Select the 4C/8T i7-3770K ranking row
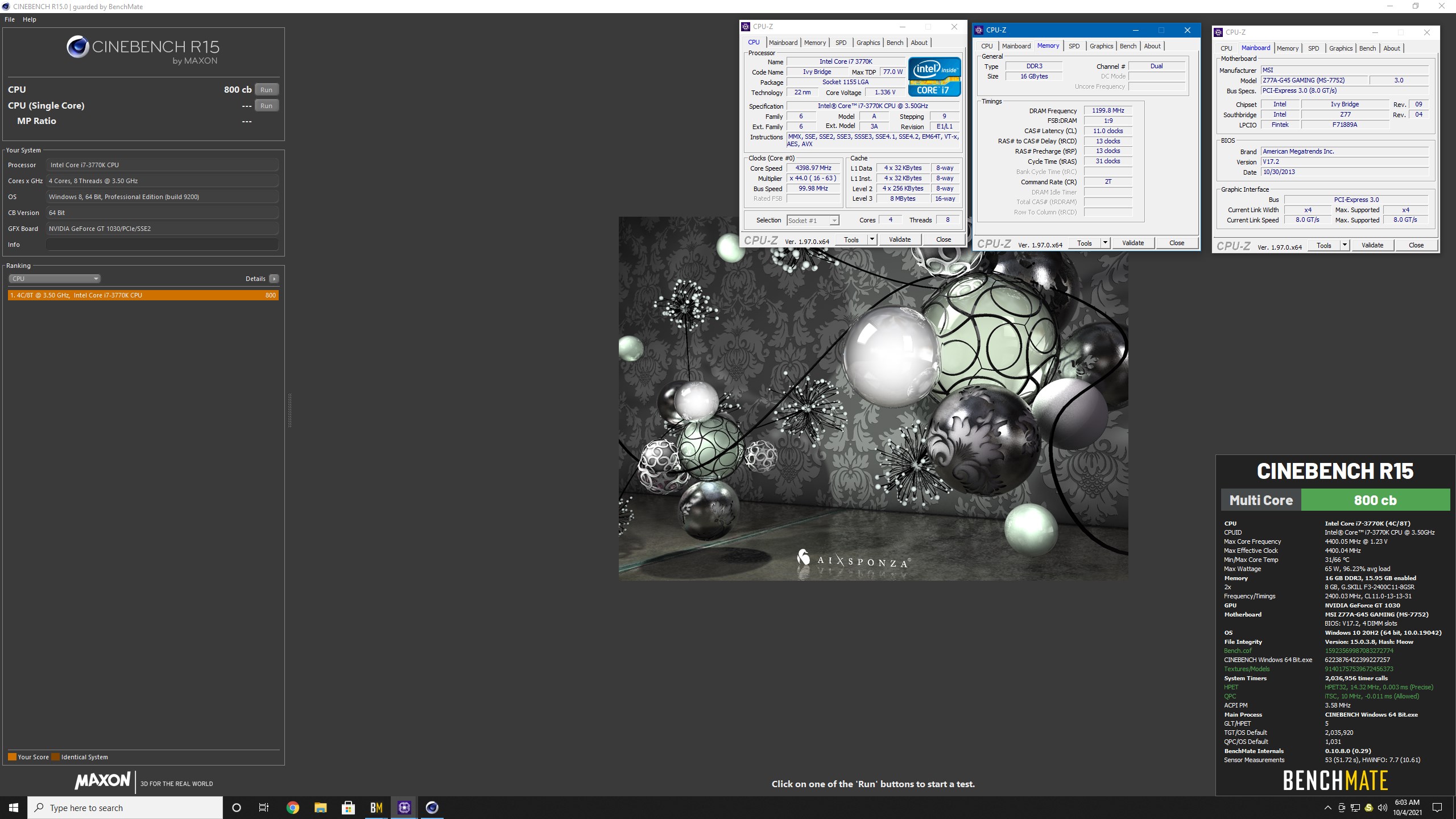Viewport: 1456px width, 819px height. 143,295
